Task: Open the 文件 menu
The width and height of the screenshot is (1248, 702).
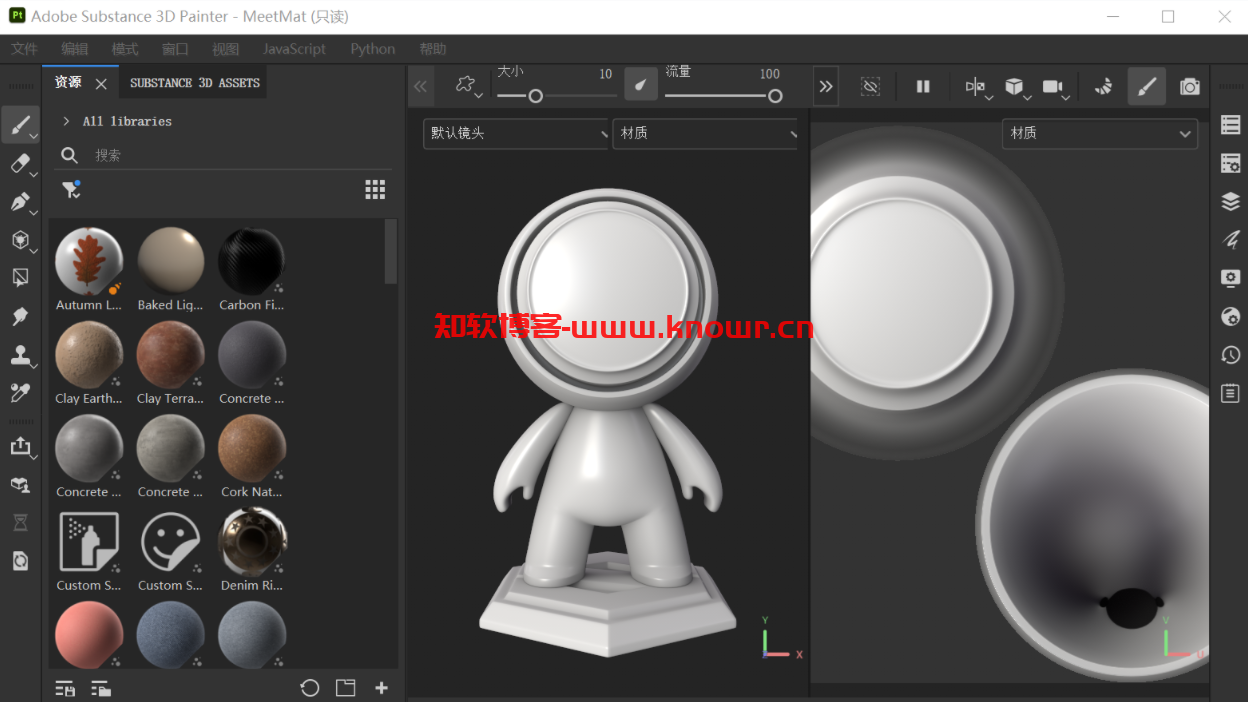Action: click(x=24, y=49)
